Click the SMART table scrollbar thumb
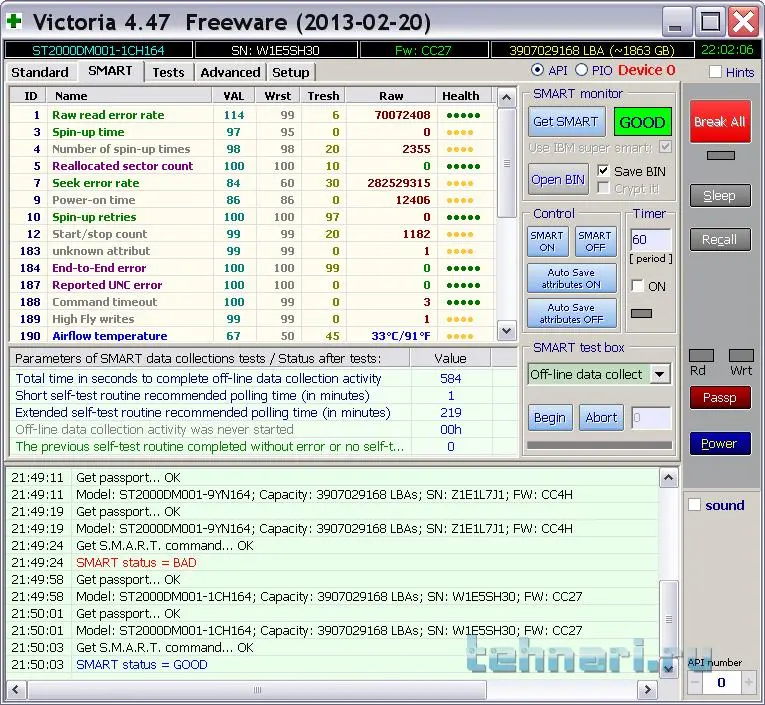The width and height of the screenshot is (765, 705). 506,163
